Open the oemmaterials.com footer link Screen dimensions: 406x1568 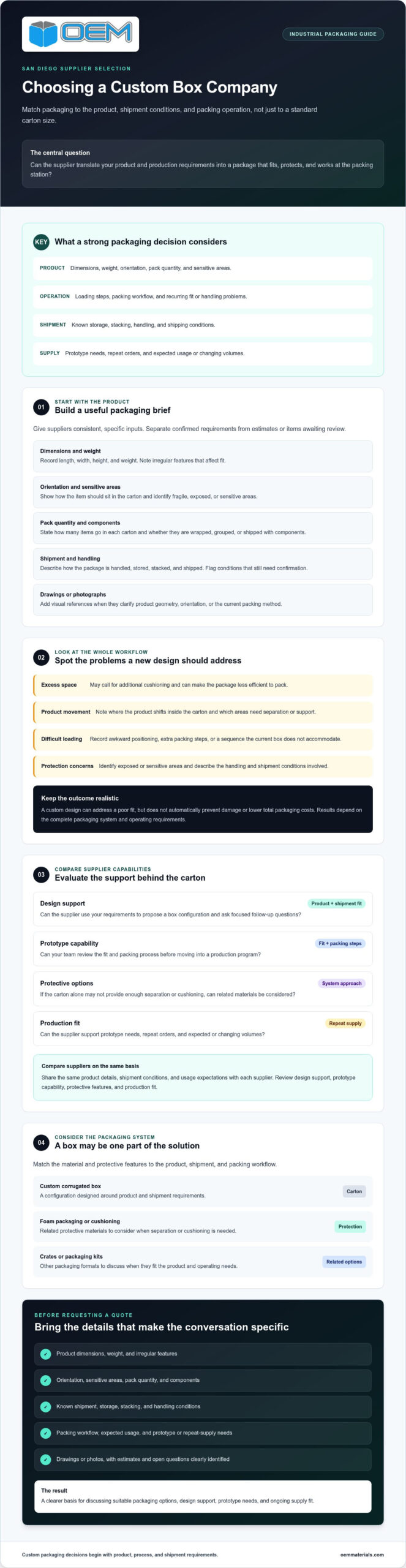pyautogui.click(x=362, y=1555)
